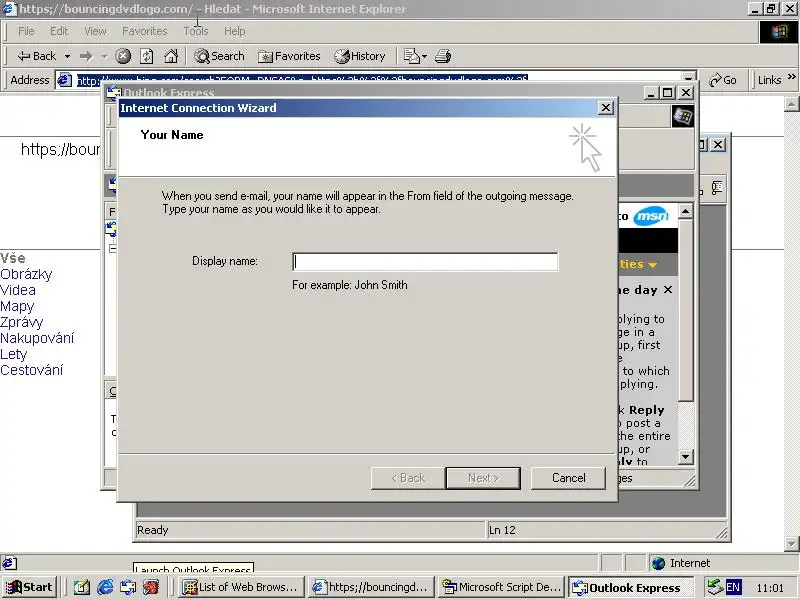800x600 pixels.
Task: Close the tip of the day pane
Action: click(x=668, y=290)
